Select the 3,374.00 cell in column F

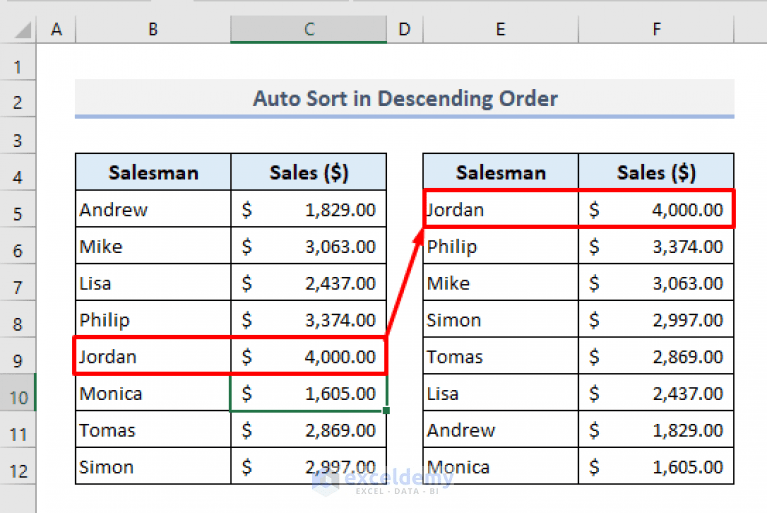pyautogui.click(x=656, y=246)
